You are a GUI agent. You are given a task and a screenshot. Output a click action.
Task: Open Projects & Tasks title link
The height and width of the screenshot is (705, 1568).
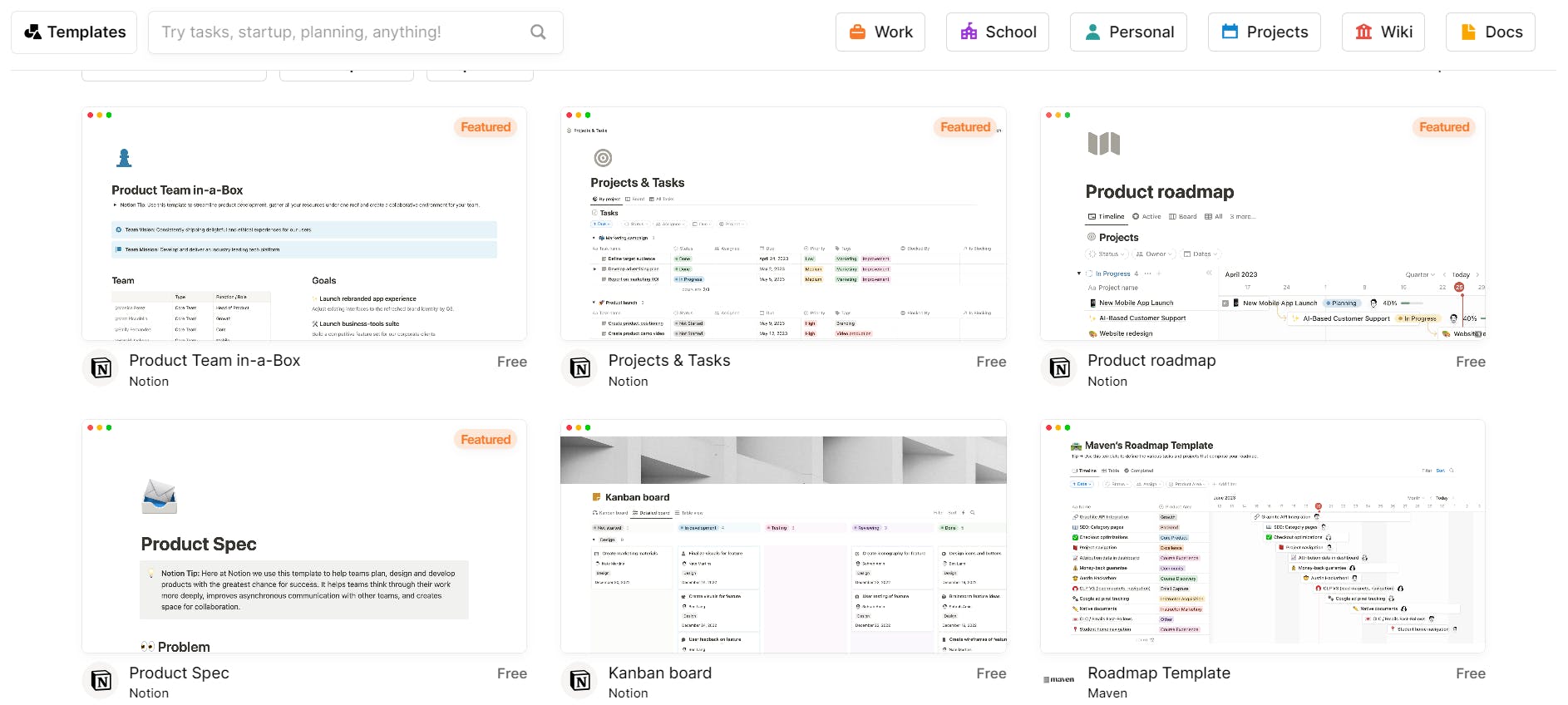pos(669,360)
